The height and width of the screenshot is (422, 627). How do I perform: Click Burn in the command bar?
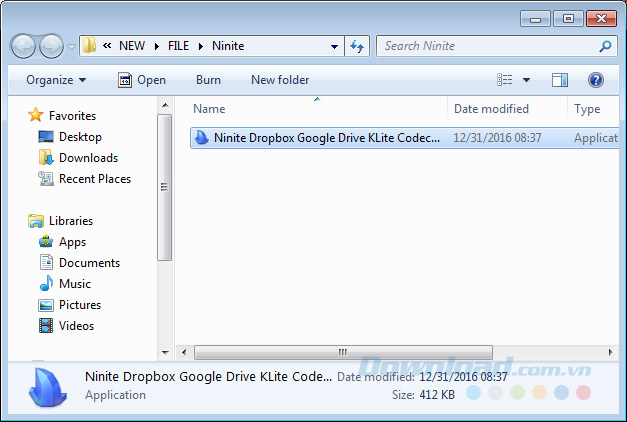[x=208, y=80]
